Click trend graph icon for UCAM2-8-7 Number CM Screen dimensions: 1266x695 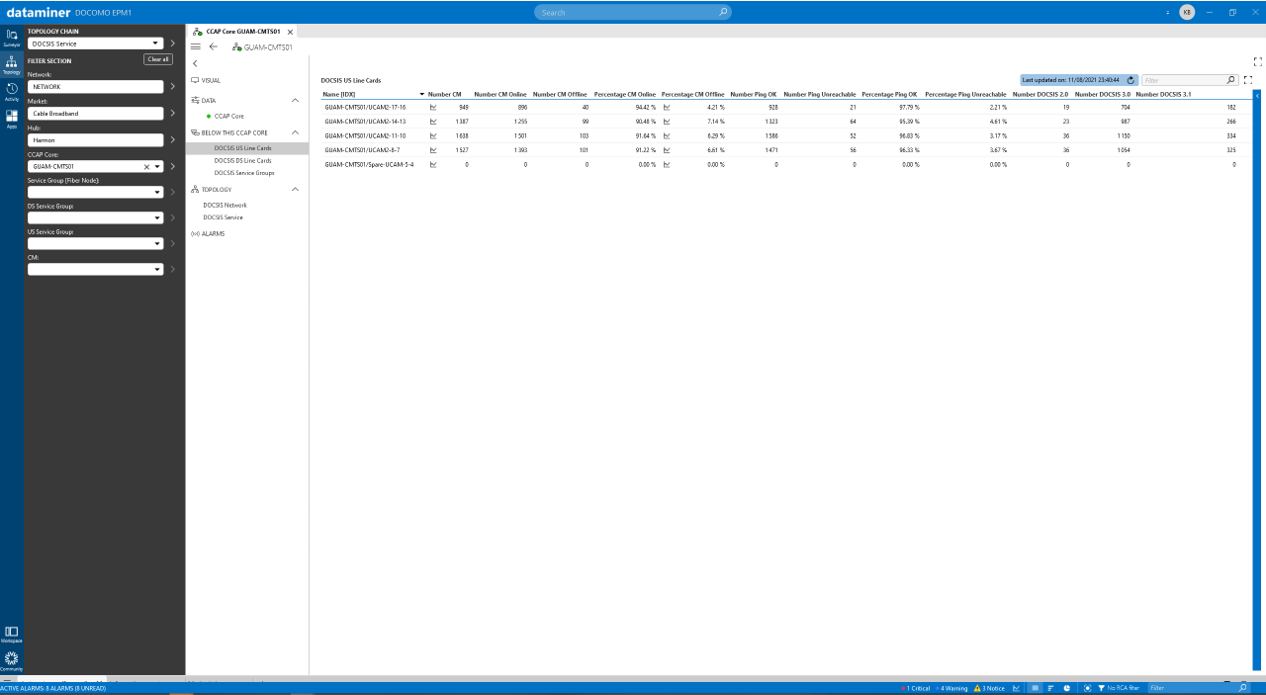pos(433,150)
